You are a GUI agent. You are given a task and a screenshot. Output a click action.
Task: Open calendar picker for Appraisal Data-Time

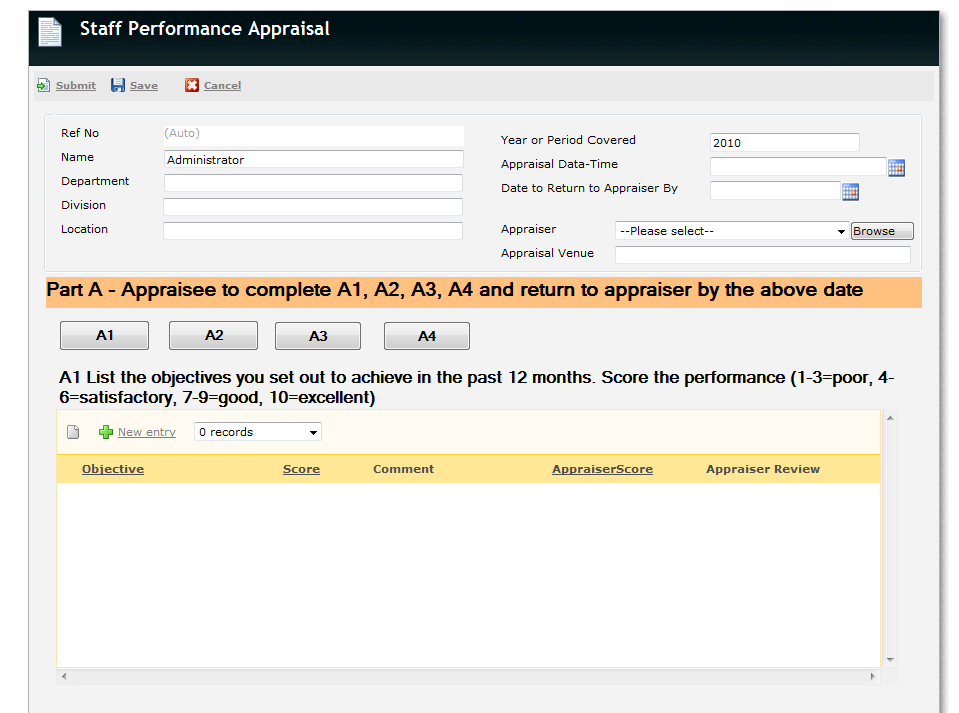pyautogui.click(x=897, y=168)
